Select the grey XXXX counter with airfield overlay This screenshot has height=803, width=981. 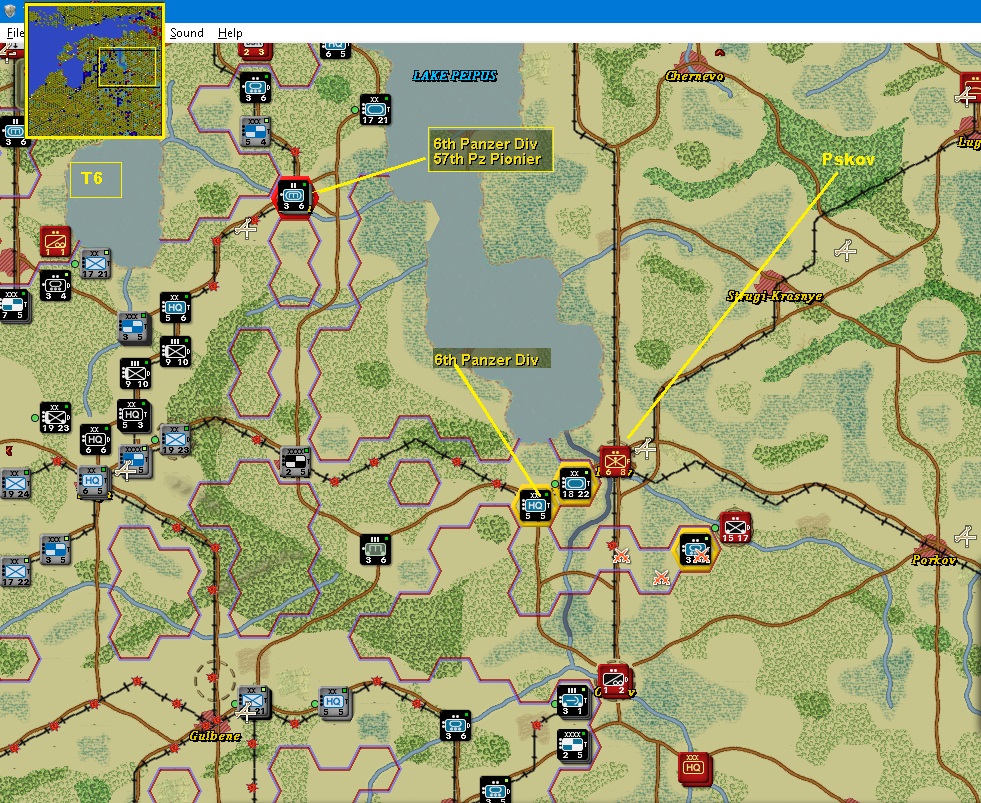click(134, 461)
